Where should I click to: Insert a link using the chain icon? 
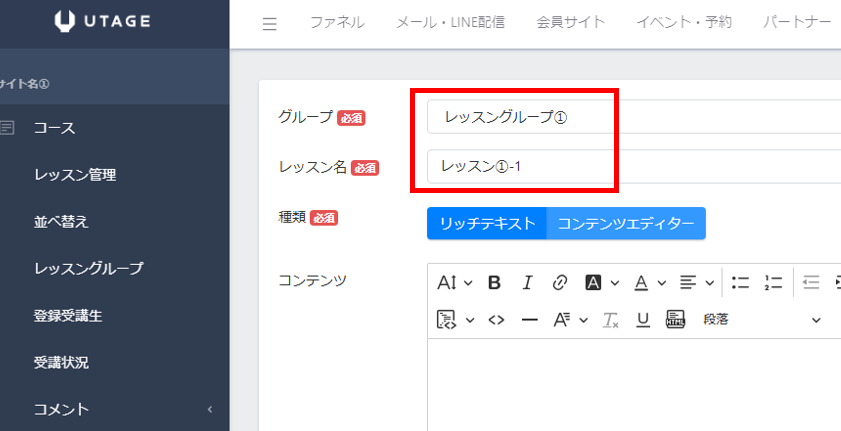pyautogui.click(x=560, y=283)
